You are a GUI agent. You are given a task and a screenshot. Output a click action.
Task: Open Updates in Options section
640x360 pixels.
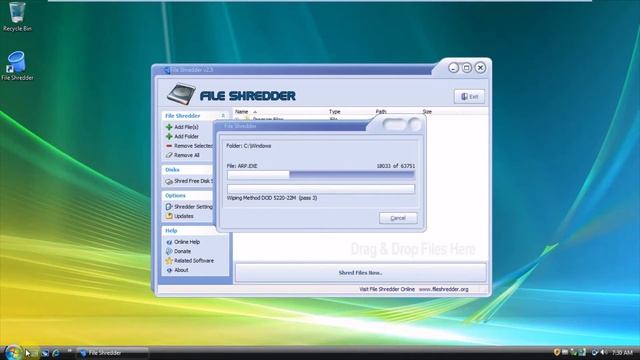(184, 216)
